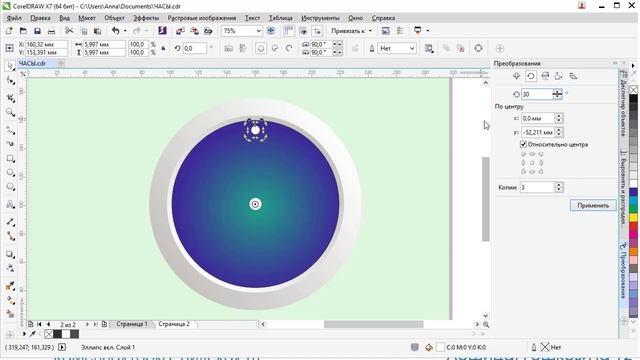640x360 pixels.
Task: Click the Import icon in the toolbar
Action: click(180, 31)
